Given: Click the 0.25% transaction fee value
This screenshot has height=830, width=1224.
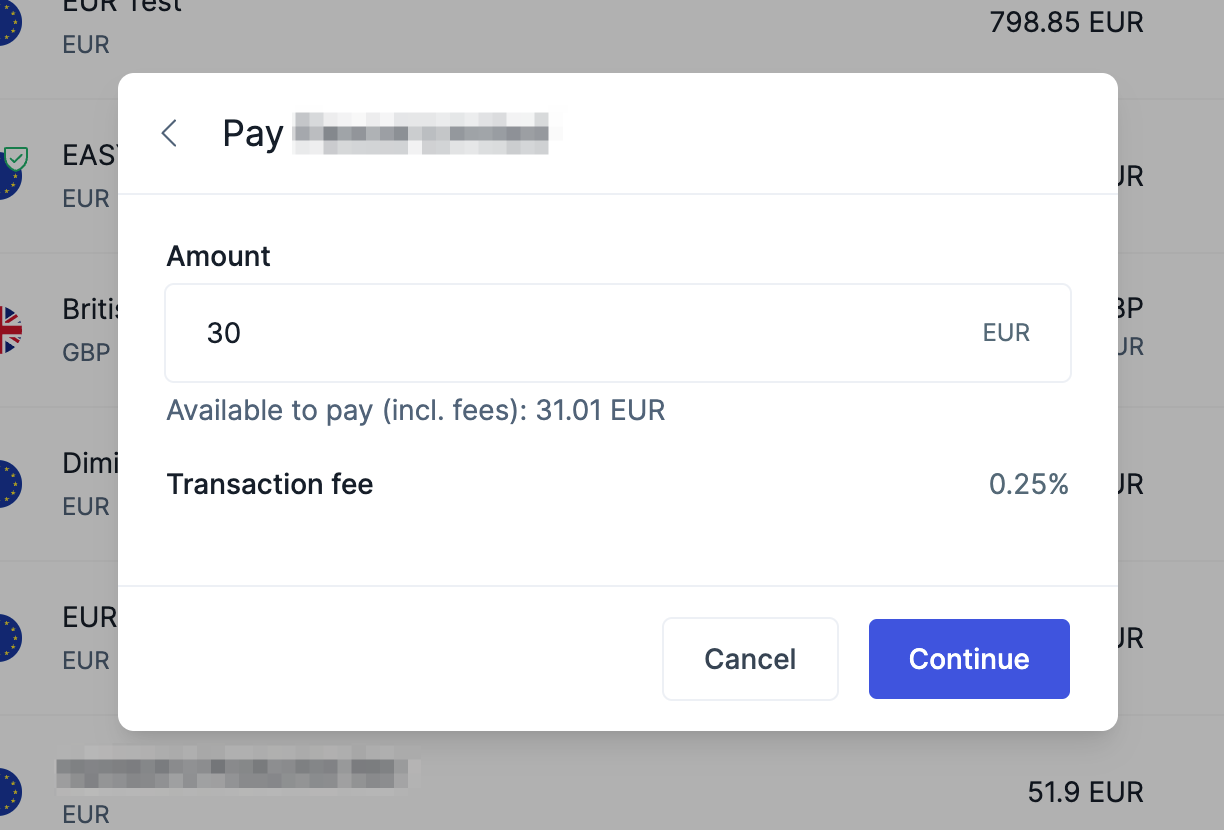Looking at the screenshot, I should pyautogui.click(x=1029, y=485).
